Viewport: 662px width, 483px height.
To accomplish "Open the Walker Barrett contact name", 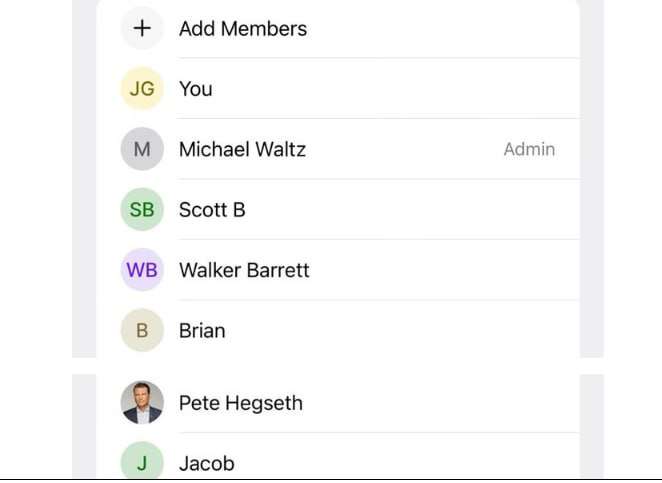I will click(244, 270).
